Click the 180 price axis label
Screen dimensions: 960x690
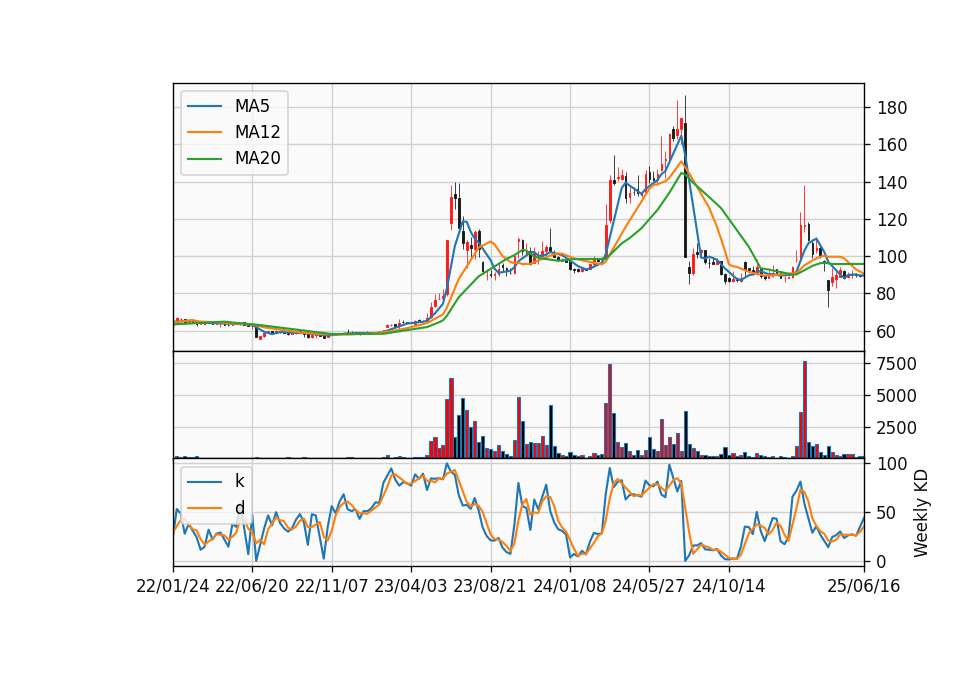(x=892, y=108)
